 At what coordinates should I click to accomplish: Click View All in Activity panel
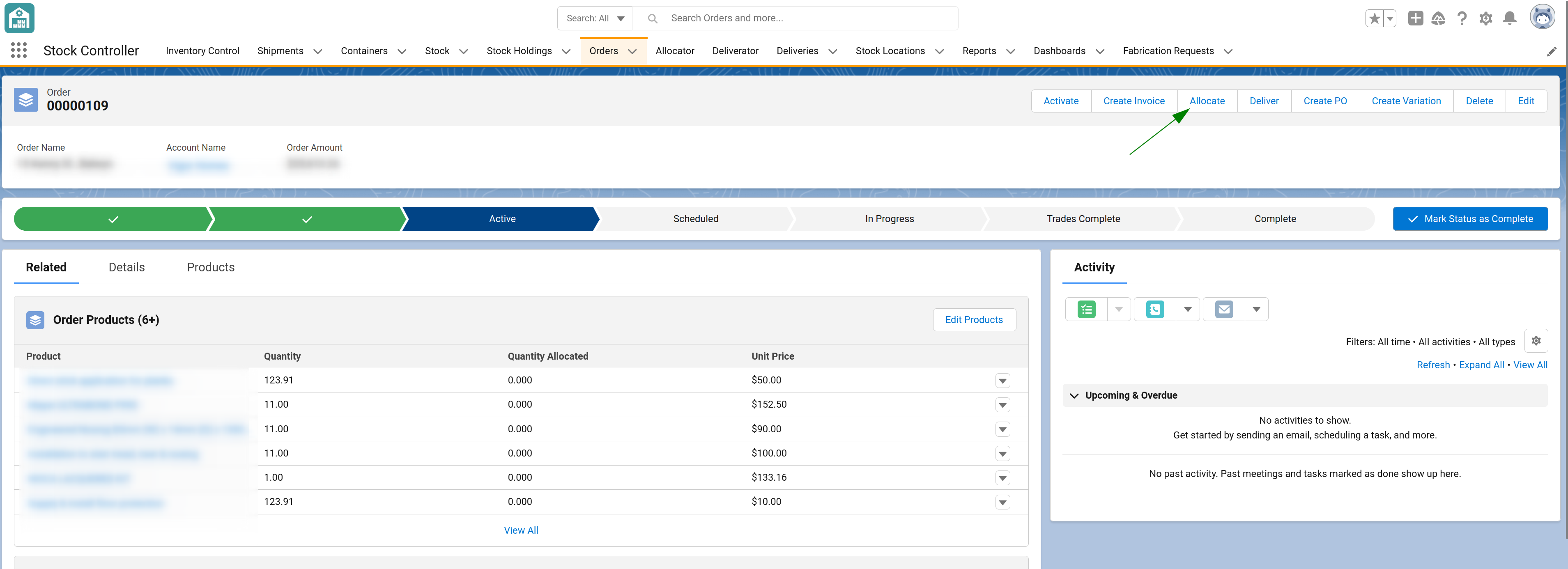pos(1530,365)
